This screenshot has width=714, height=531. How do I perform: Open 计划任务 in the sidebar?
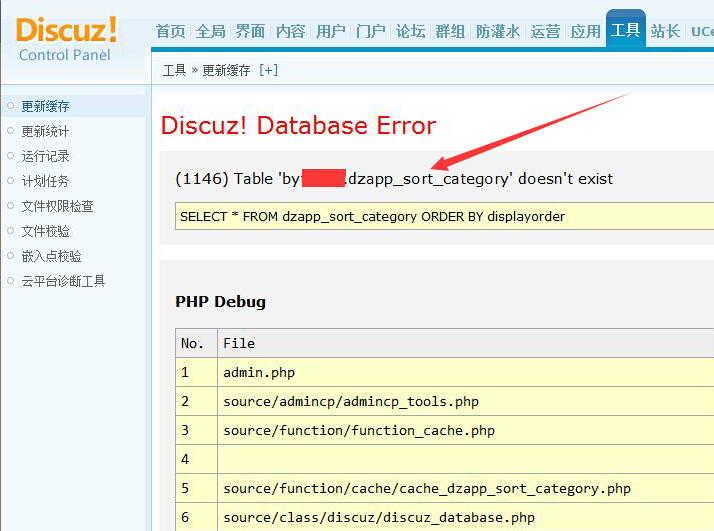pos(46,181)
